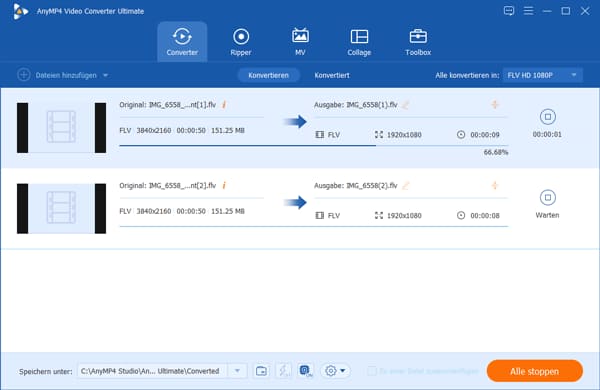This screenshot has width=600, height=390.
Task: Expand the Dateien hinzufügen dropdown arrow
Action: coord(105,75)
